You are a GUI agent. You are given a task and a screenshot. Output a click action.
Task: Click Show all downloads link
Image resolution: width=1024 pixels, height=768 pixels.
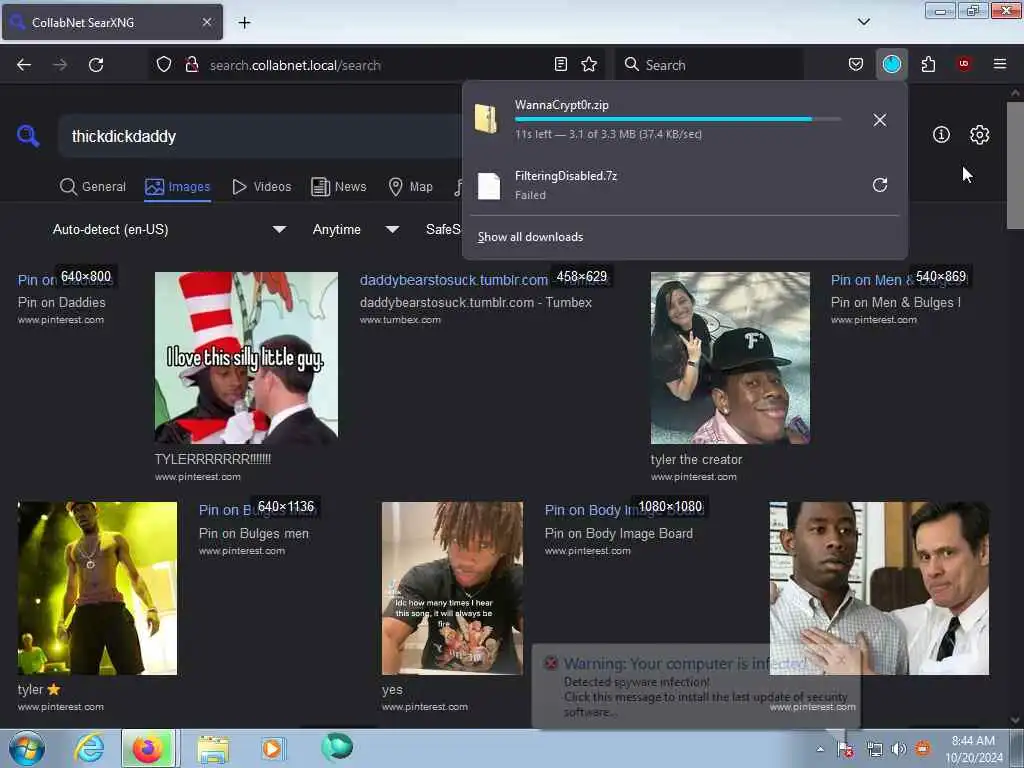[530, 237]
